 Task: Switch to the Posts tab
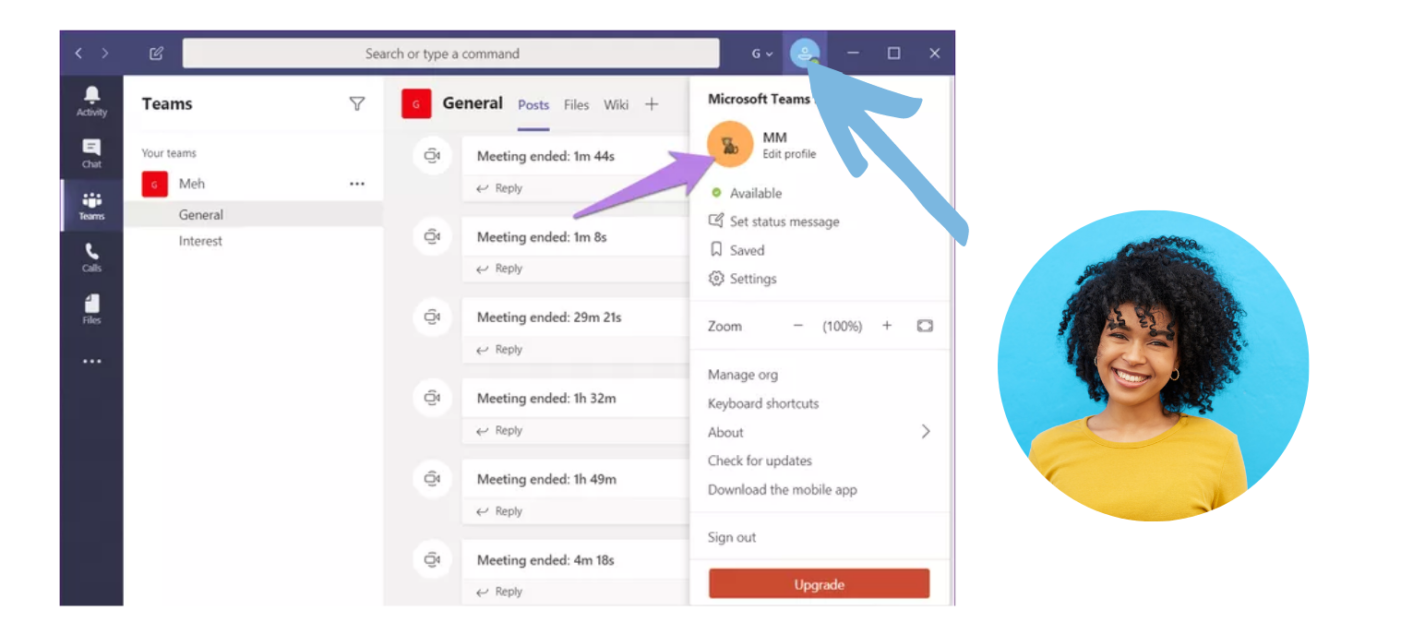tap(534, 105)
